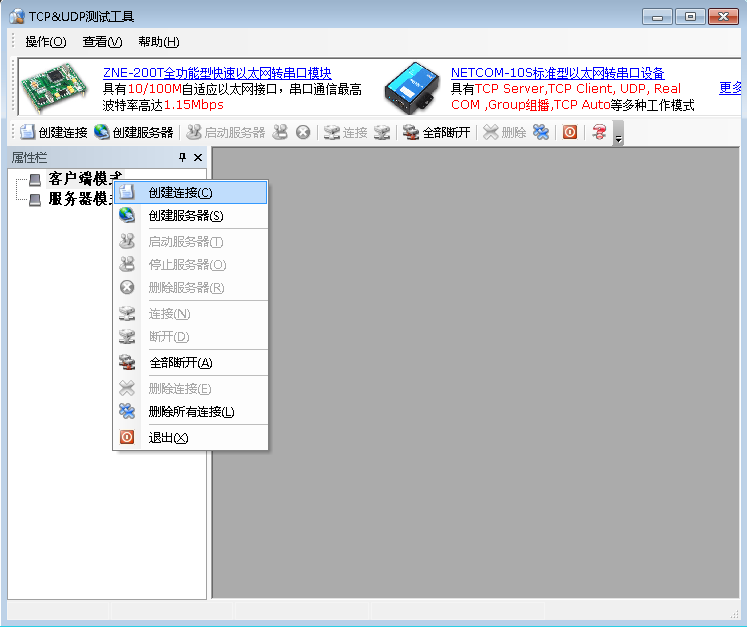Open the 操作(O) menu

(46, 42)
